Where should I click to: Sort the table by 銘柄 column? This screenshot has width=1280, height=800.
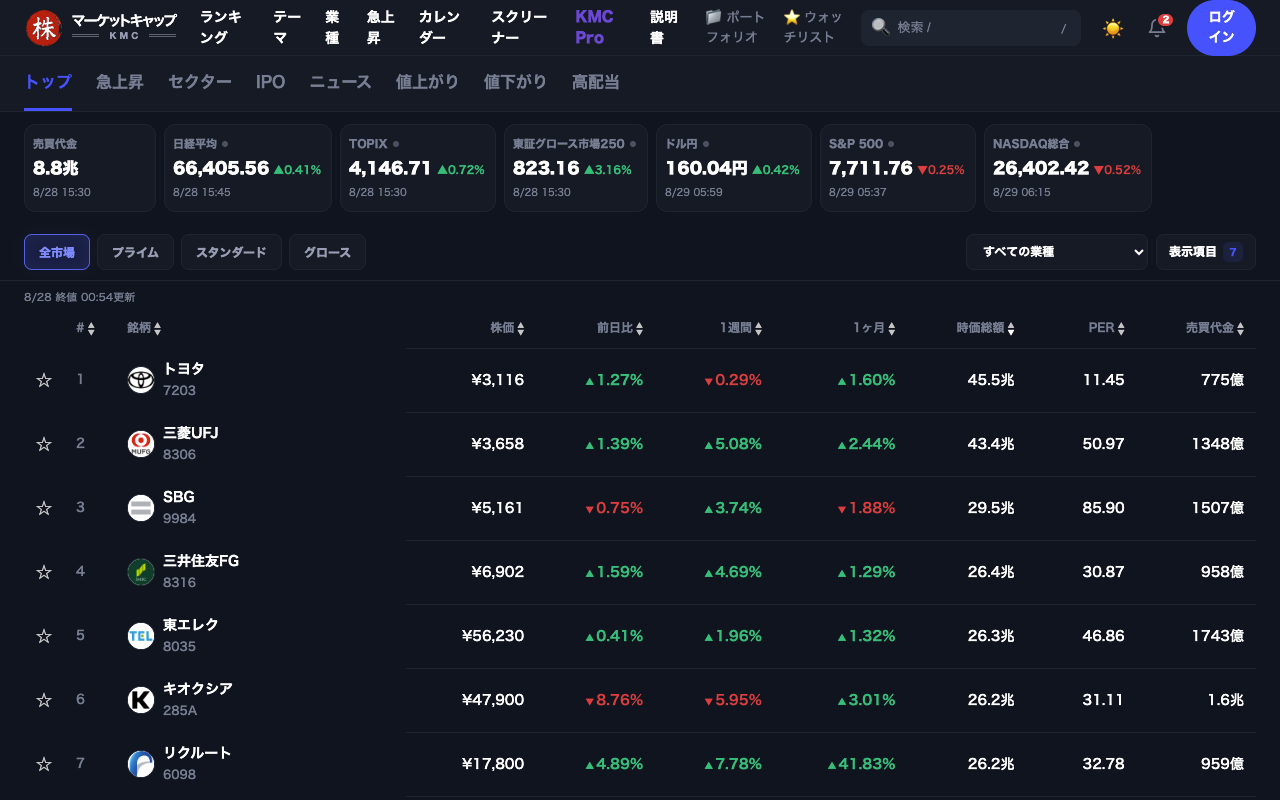[x=144, y=328]
